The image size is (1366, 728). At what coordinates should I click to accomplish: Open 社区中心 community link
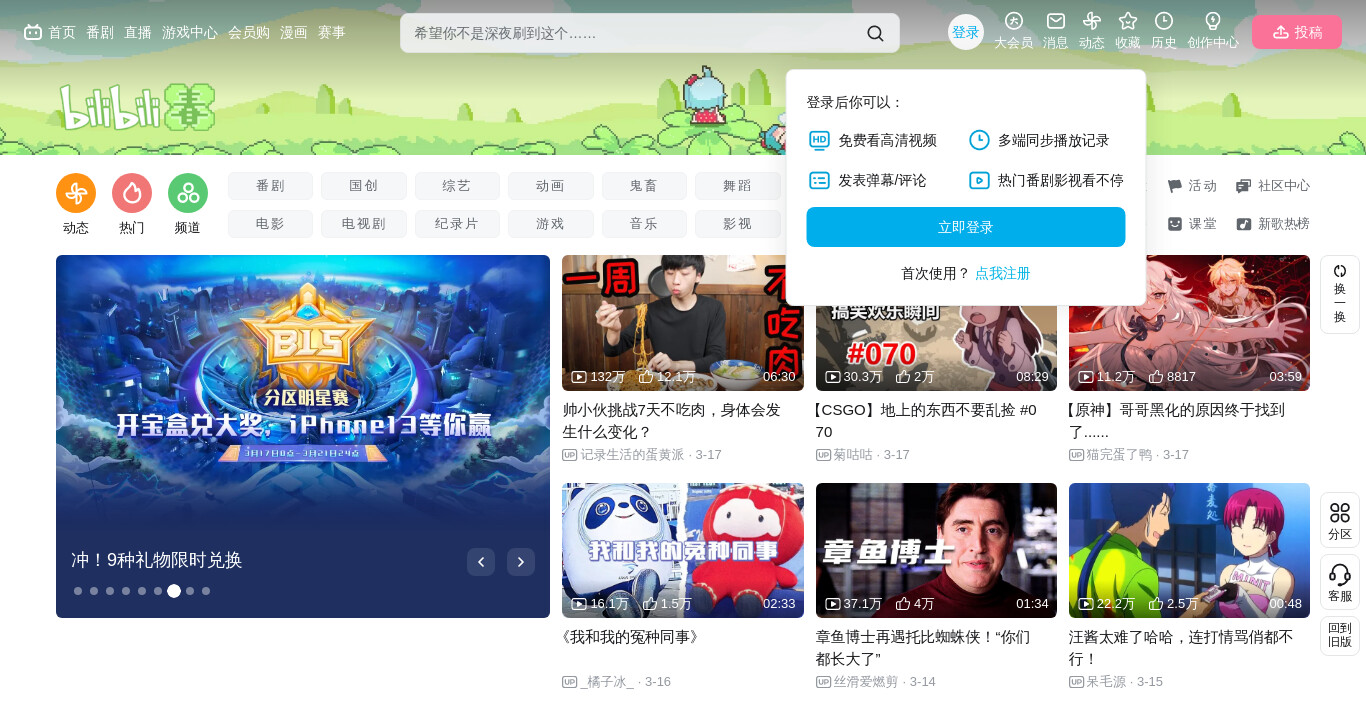coord(1273,186)
